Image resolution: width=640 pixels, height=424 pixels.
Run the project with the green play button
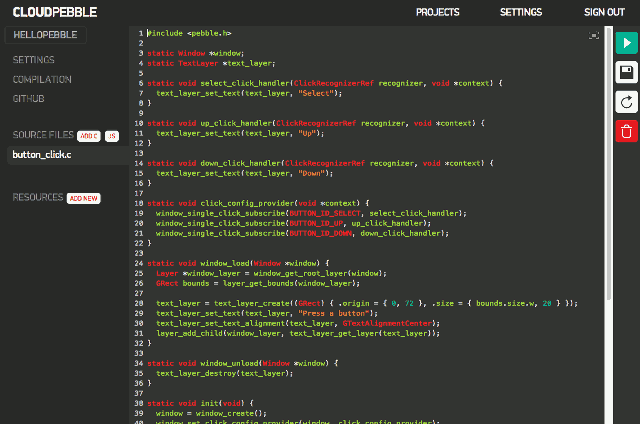coord(626,44)
